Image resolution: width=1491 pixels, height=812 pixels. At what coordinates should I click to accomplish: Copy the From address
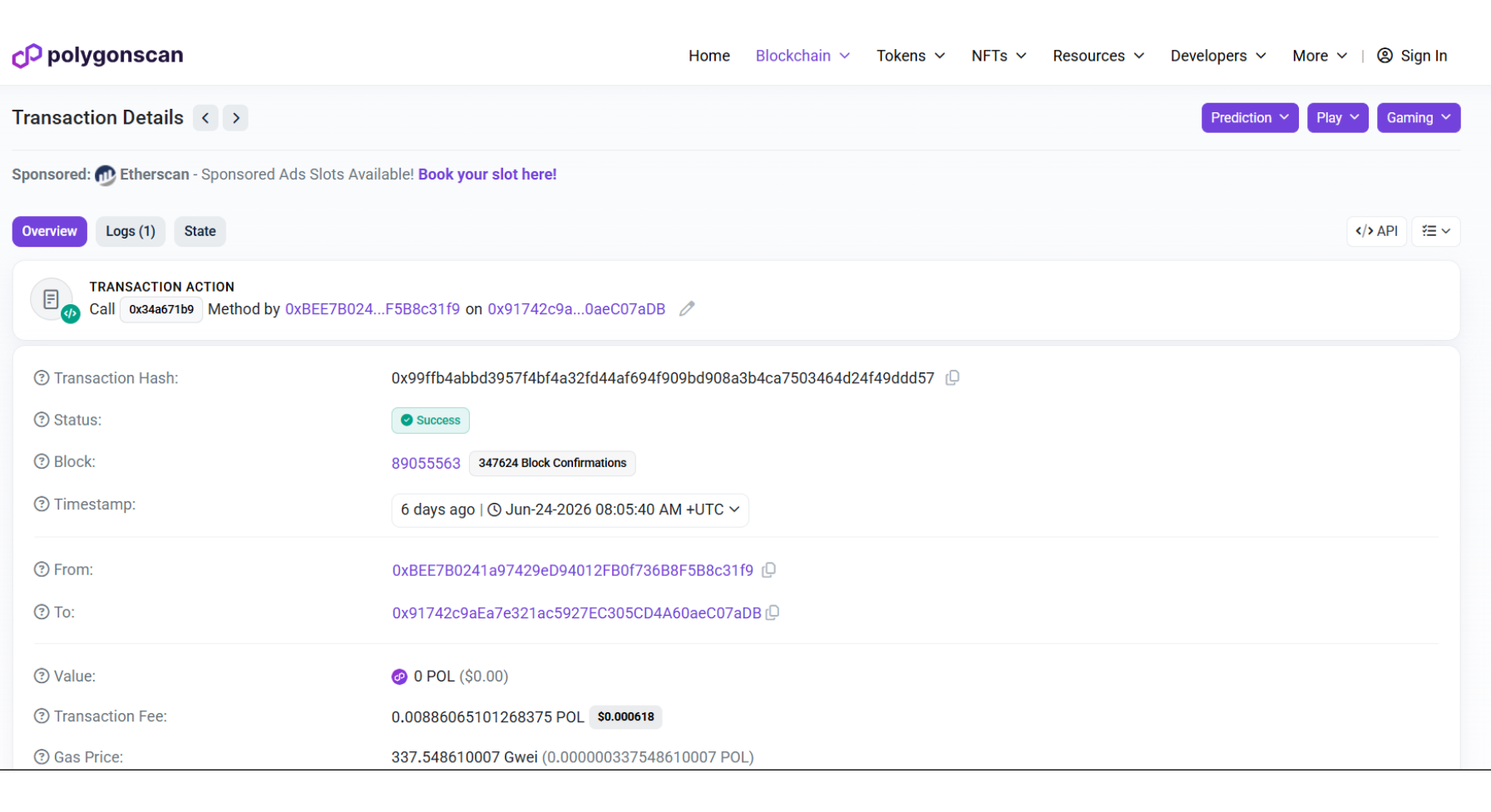[x=769, y=570]
